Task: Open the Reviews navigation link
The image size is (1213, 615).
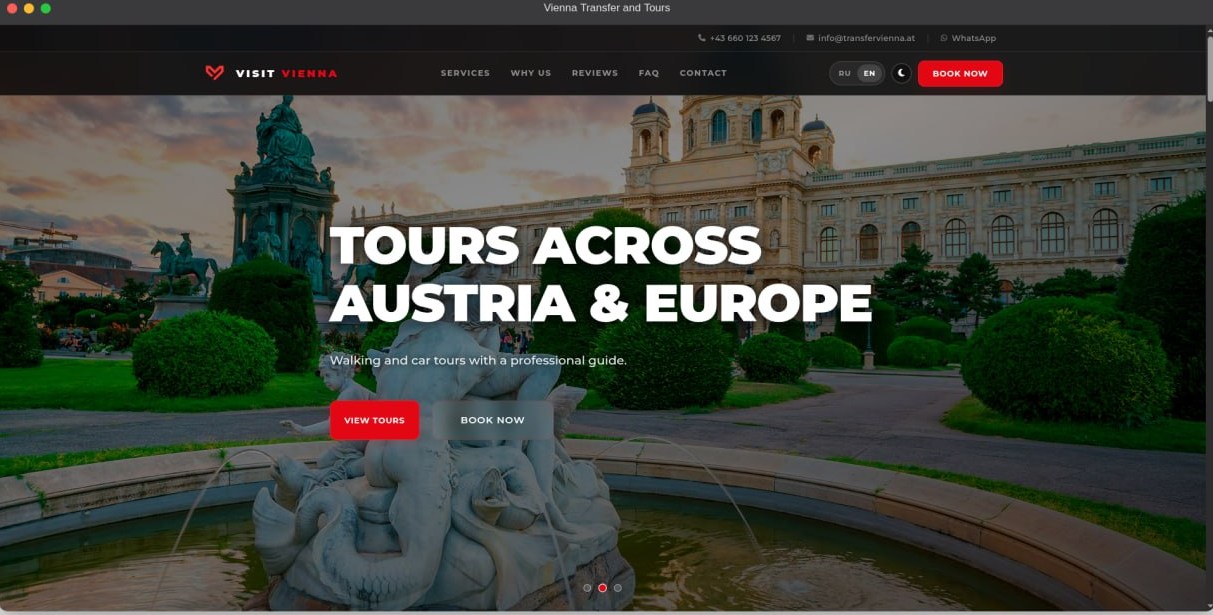Action: coord(594,73)
